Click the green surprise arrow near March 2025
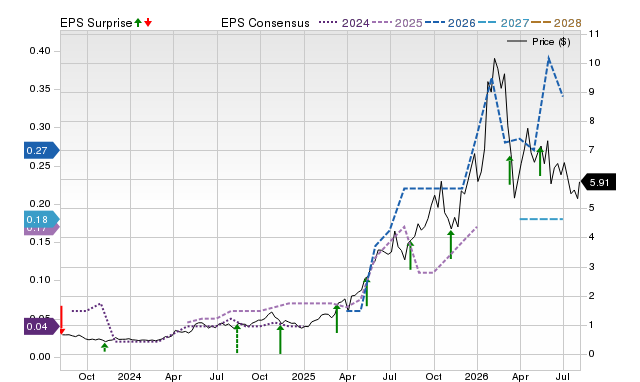 click(x=337, y=318)
